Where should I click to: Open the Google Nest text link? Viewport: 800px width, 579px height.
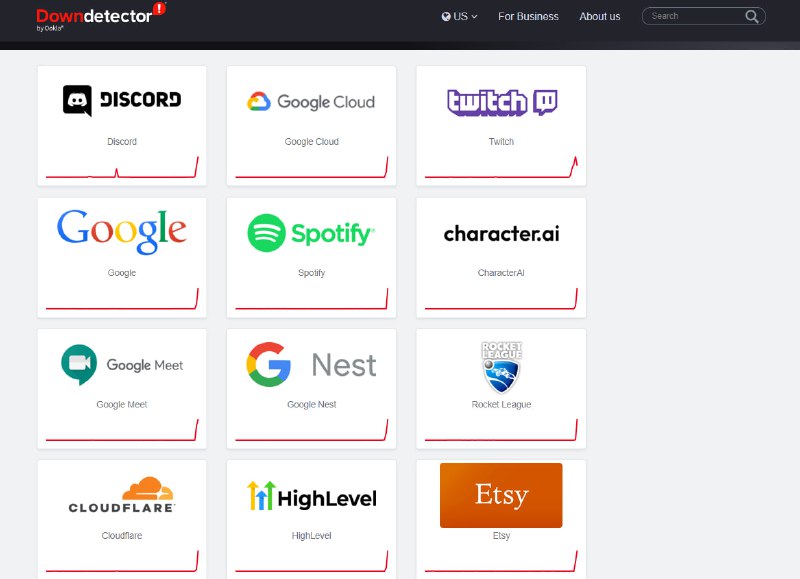(x=311, y=405)
